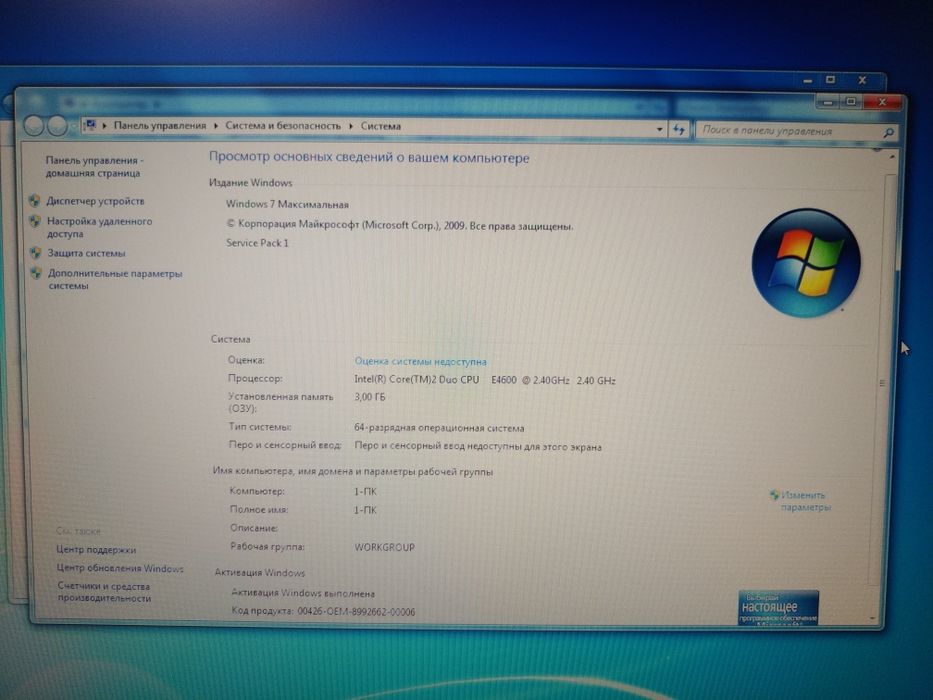This screenshot has width=933, height=700.
Task: Click the text Windows 7 Максимальная
Action: (x=287, y=204)
